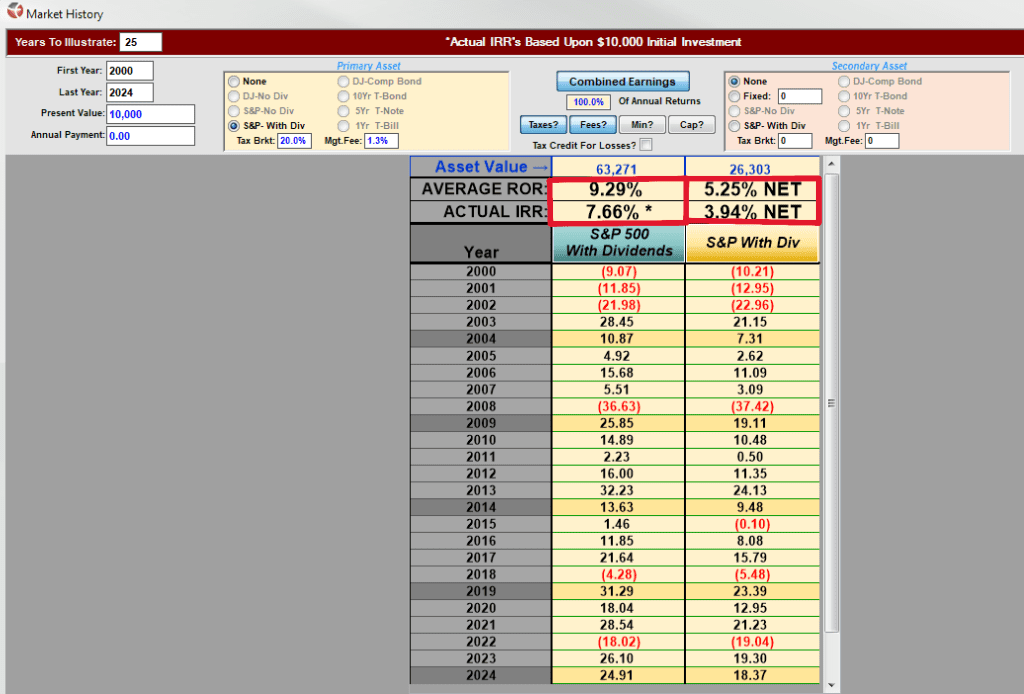The width and height of the screenshot is (1024, 694).
Task: Choose 5Yr T-Note under Primary Asset
Action: pyautogui.click(x=344, y=111)
